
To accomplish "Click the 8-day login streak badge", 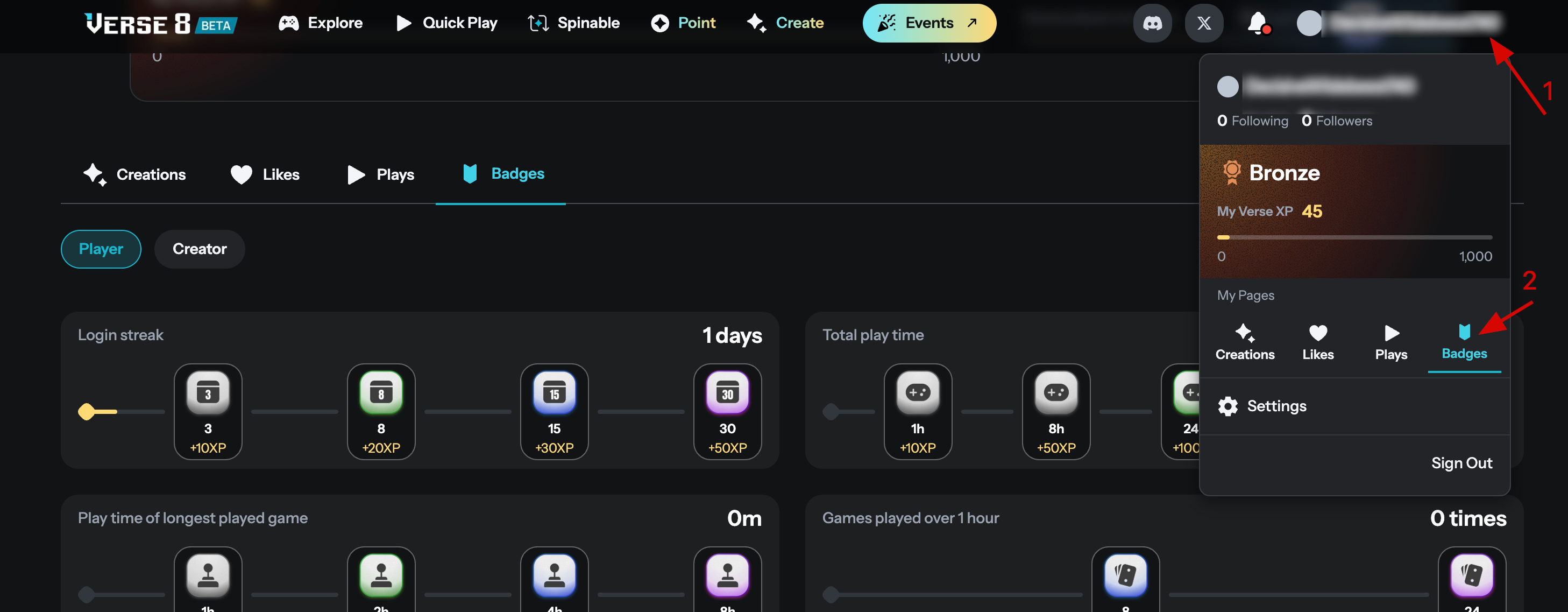I will 380,411.
